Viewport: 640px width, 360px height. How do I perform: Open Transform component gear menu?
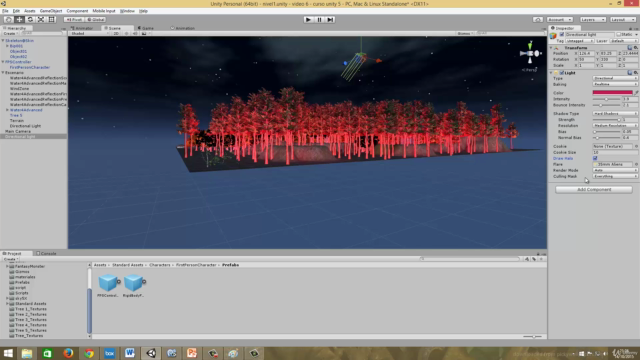point(636,48)
